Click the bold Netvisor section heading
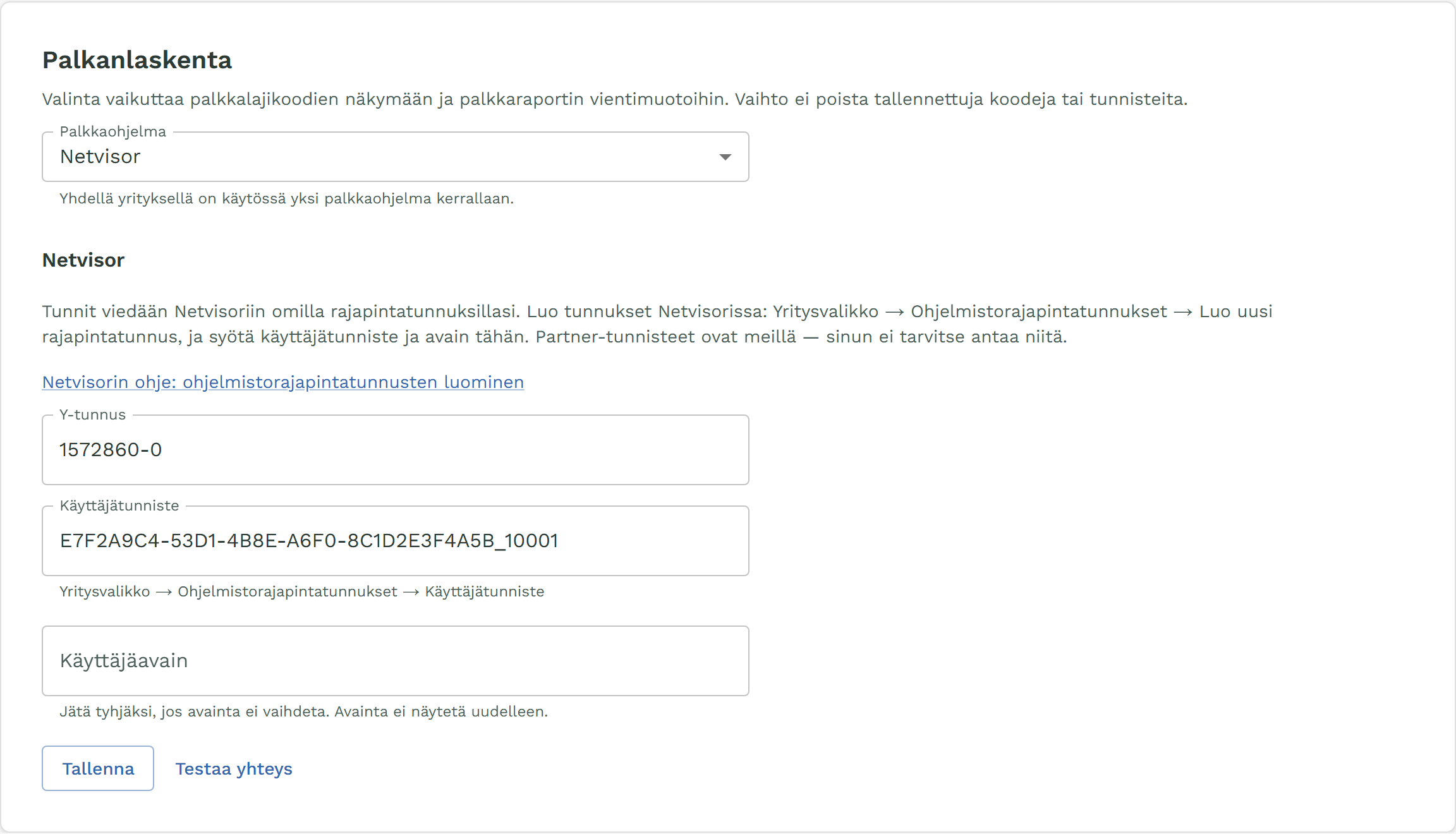 [x=83, y=260]
